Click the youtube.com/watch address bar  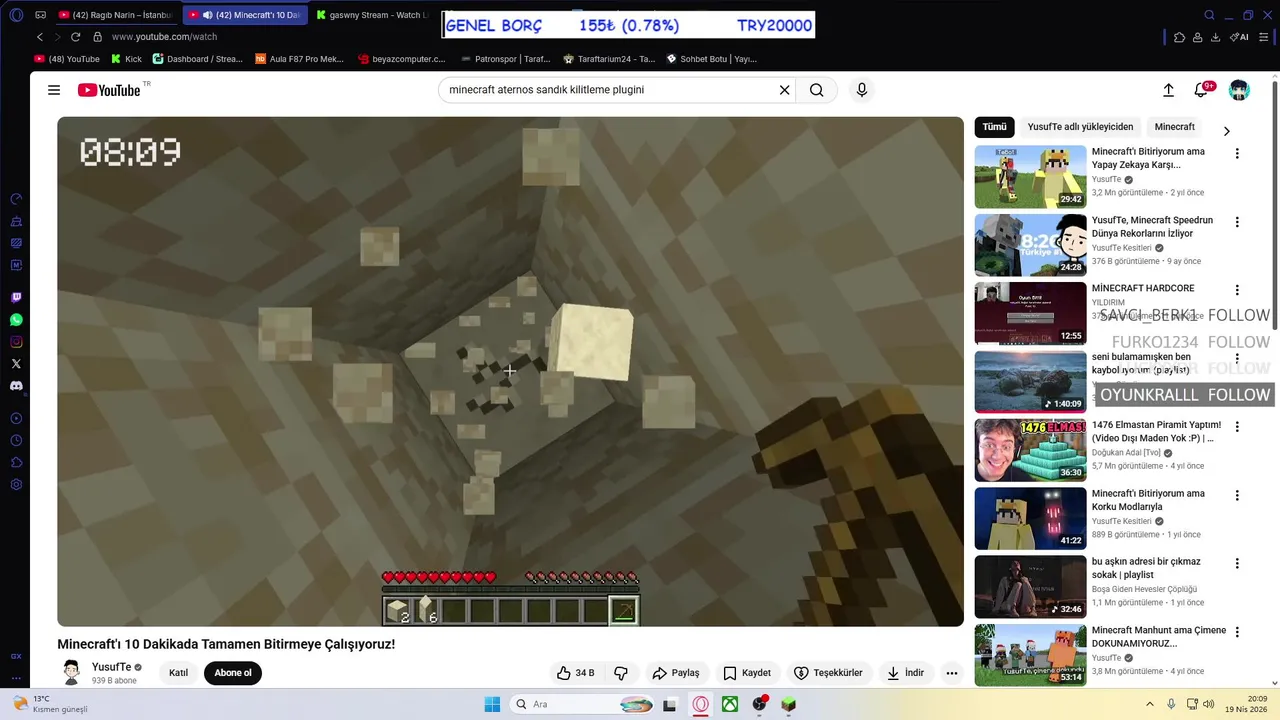pyautogui.click(x=164, y=37)
